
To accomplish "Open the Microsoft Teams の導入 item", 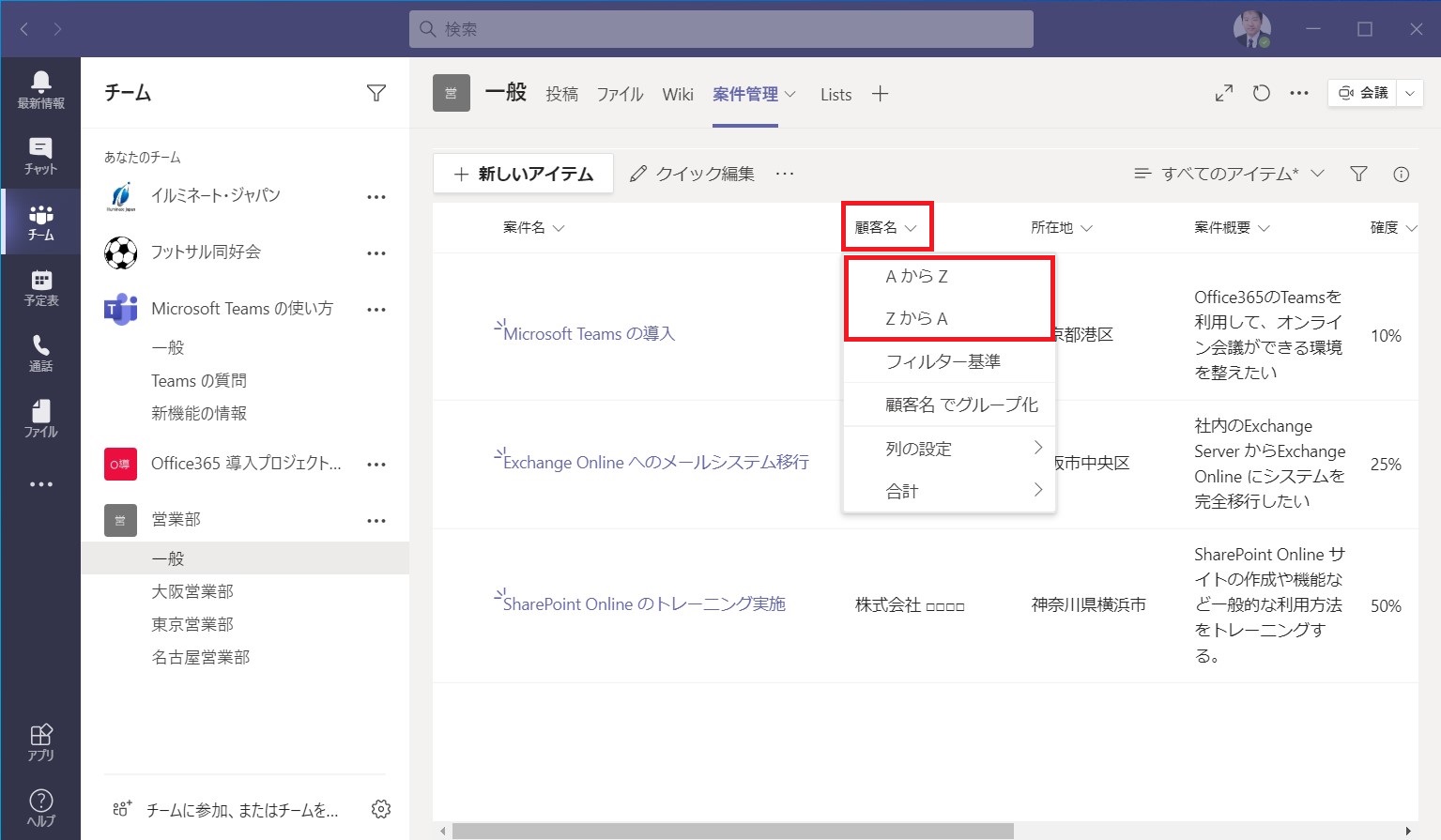I will point(589,333).
